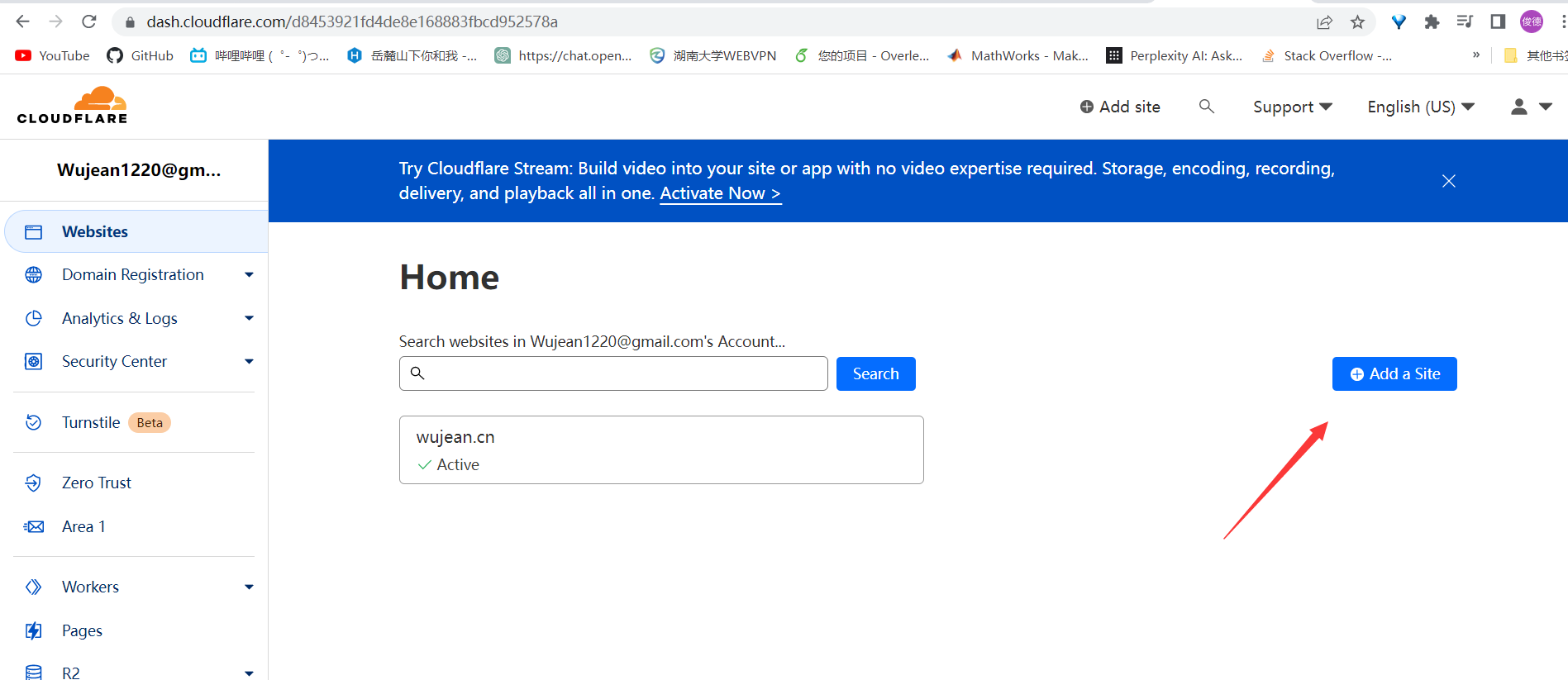Expand the R2 arrow
Image resolution: width=1568 pixels, height=680 pixels.
tap(249, 673)
